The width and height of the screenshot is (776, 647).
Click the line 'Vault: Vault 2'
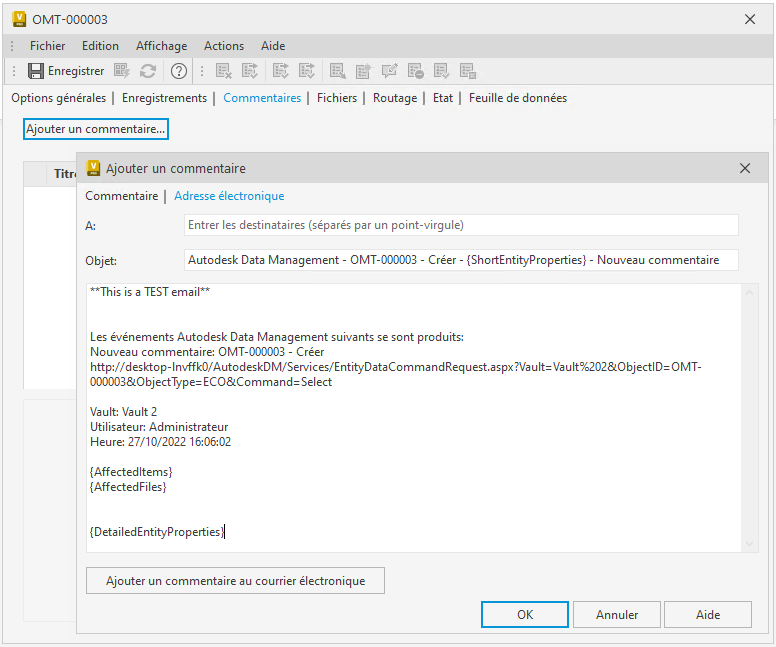pos(123,412)
